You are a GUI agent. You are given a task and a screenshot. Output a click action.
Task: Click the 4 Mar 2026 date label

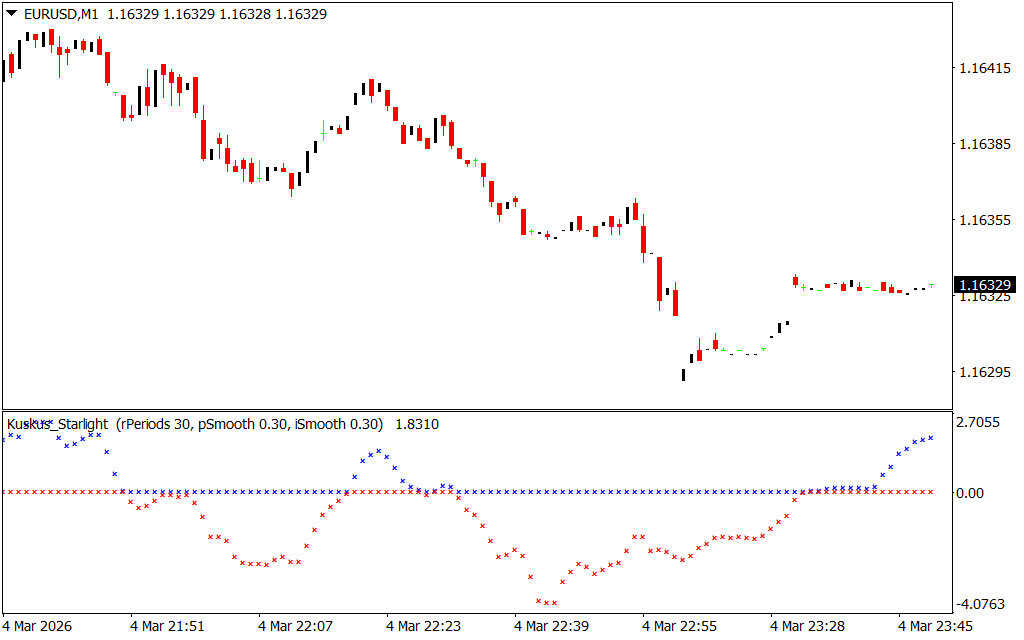pyautogui.click(x=37, y=626)
